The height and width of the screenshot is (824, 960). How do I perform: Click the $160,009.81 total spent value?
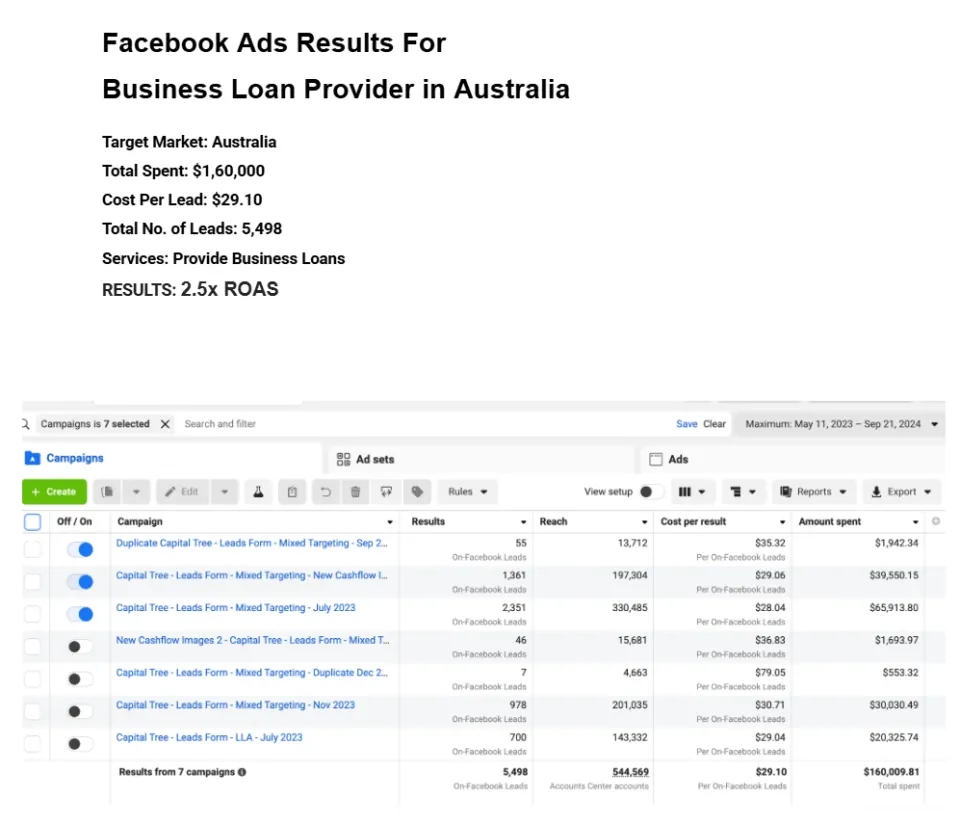(x=891, y=772)
